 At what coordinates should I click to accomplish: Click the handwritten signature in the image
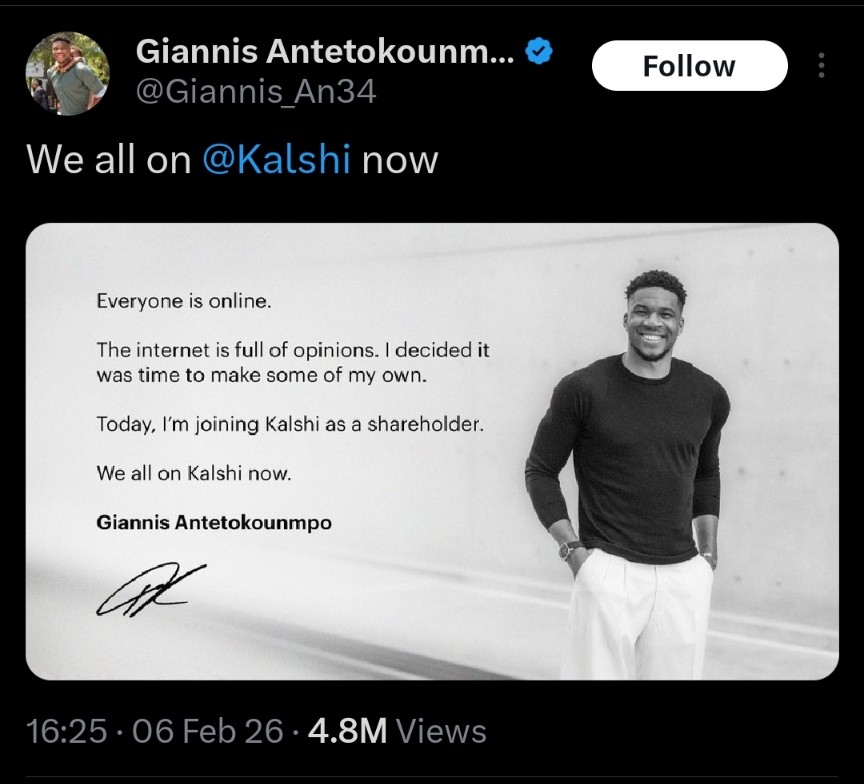(151, 589)
